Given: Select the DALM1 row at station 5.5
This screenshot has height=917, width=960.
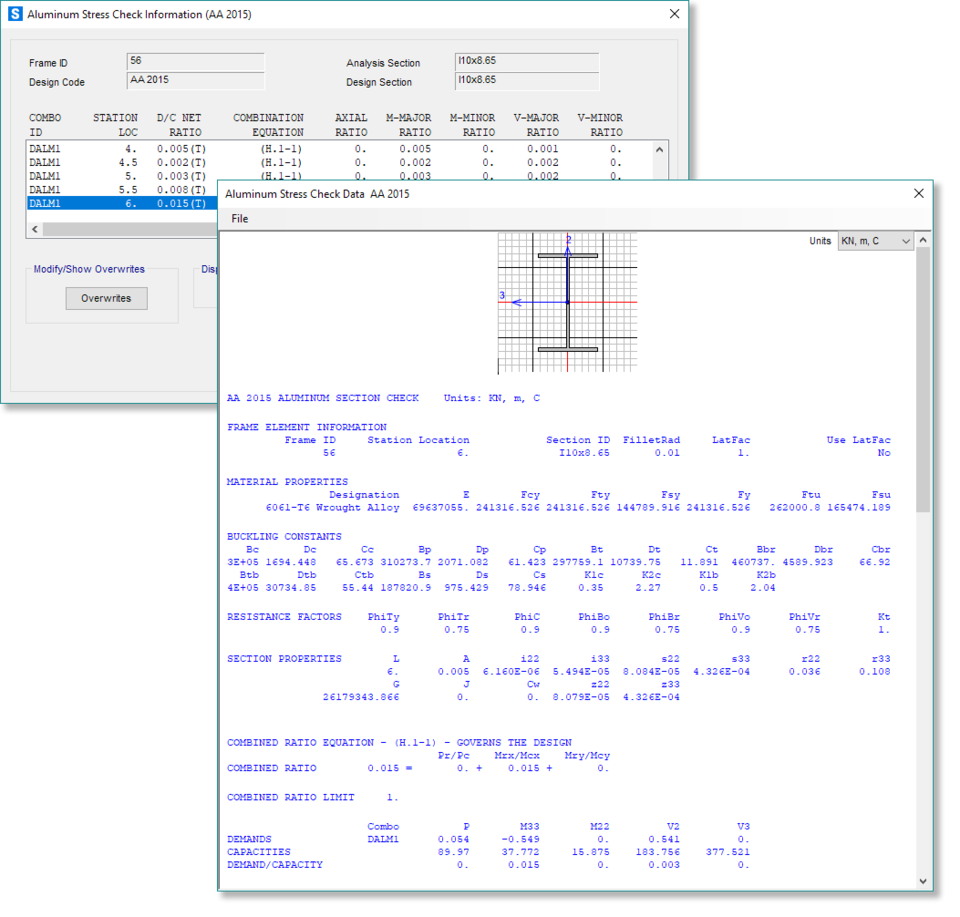Looking at the screenshot, I should click(x=120, y=189).
